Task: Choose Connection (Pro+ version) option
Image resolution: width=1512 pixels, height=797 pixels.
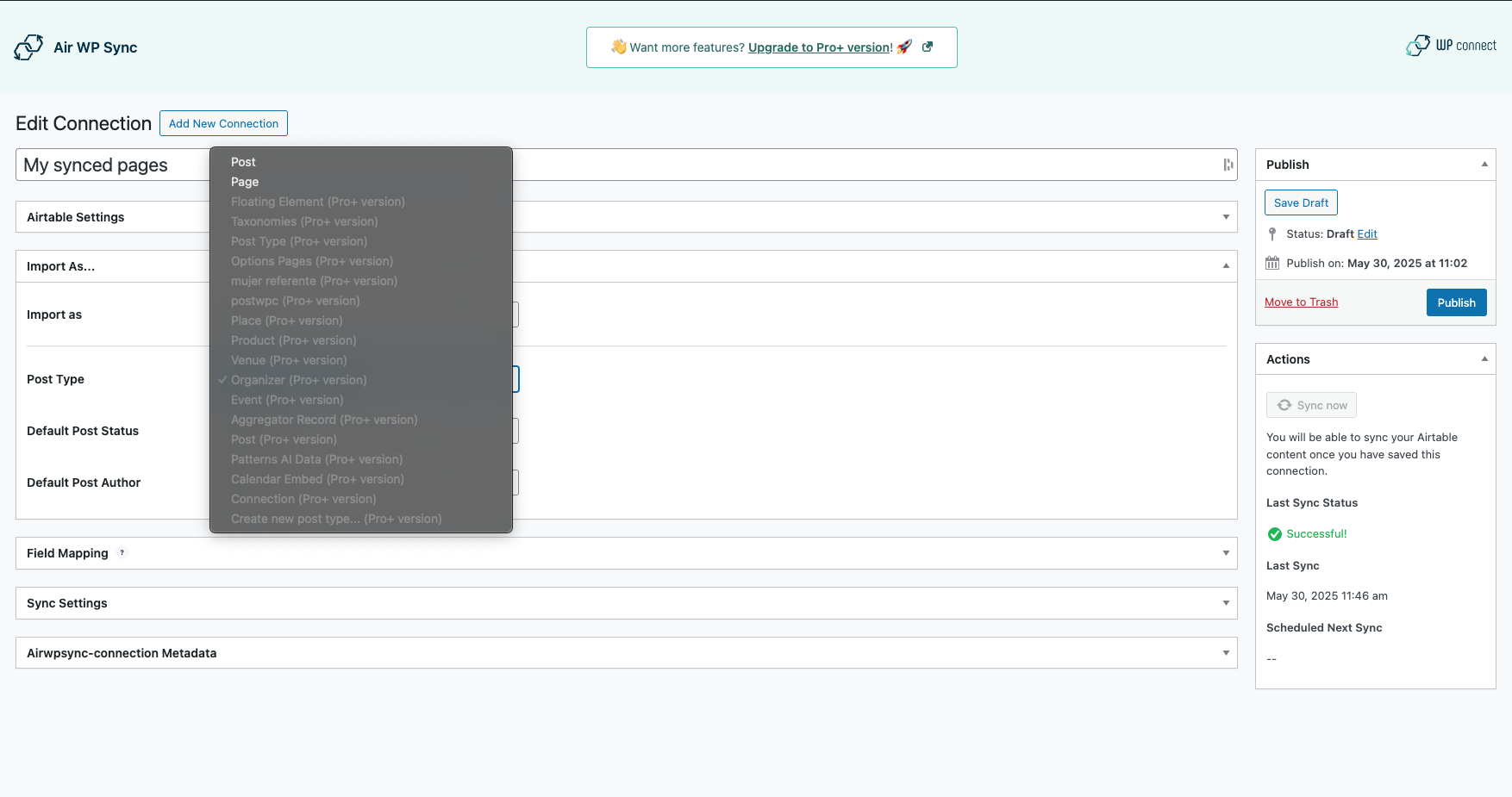Action: click(x=361, y=499)
